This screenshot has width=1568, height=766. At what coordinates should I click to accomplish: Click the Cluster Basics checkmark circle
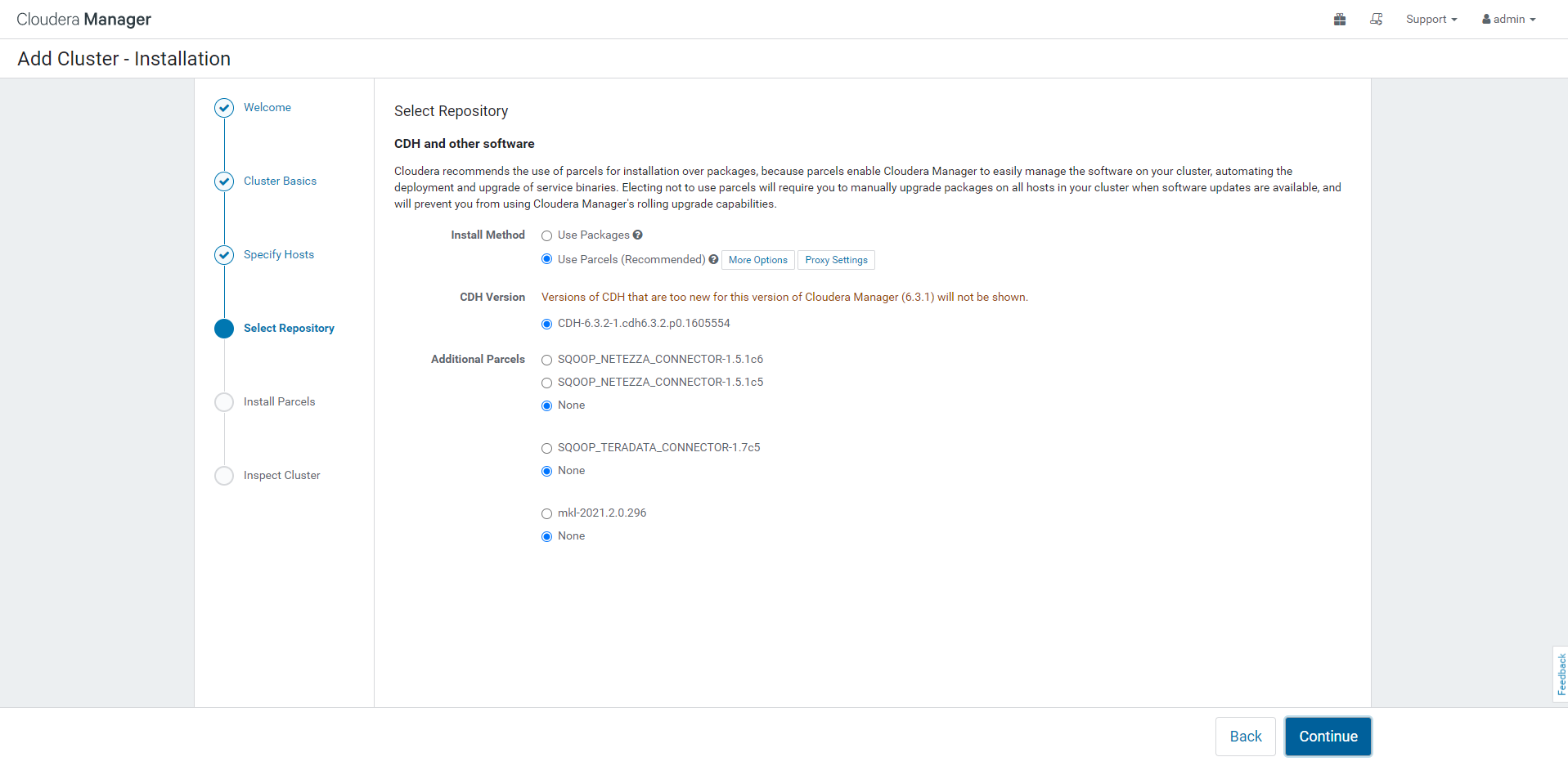click(224, 181)
